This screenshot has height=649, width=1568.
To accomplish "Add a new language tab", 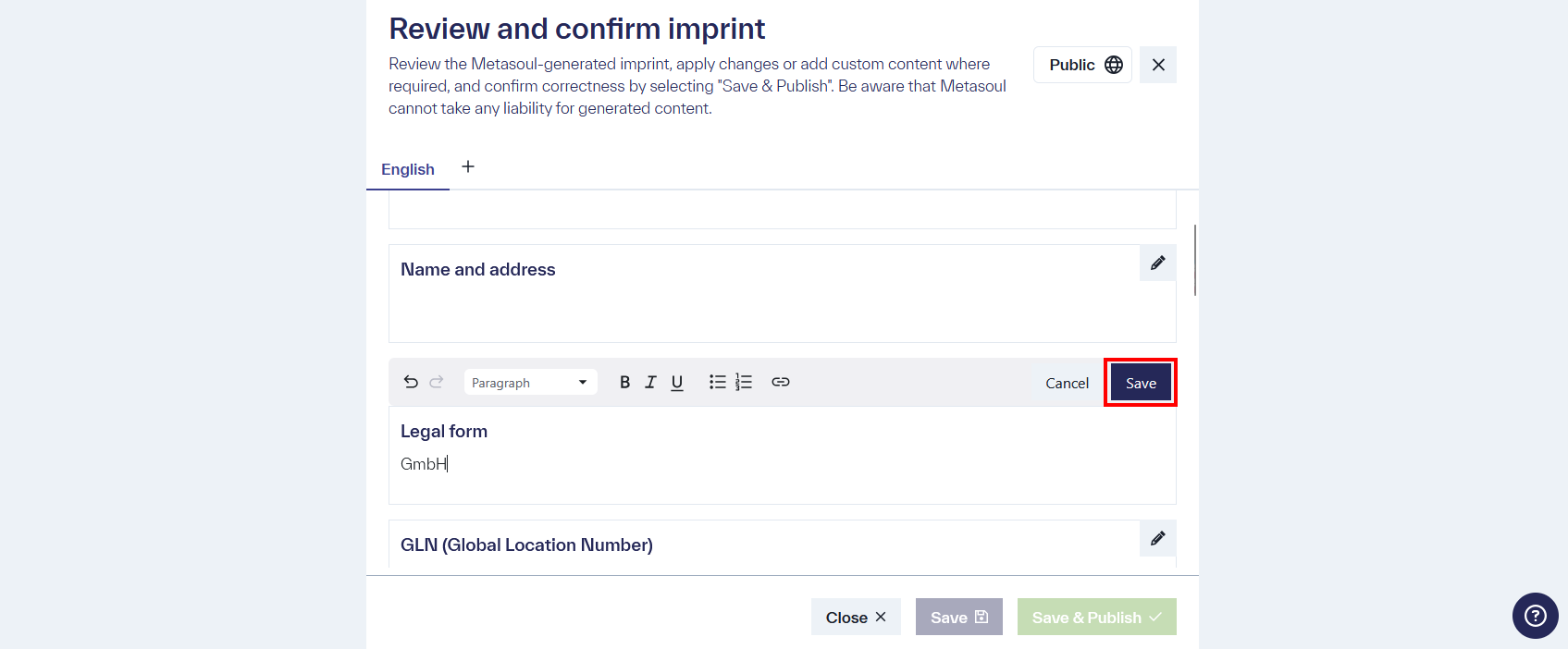I will [468, 166].
